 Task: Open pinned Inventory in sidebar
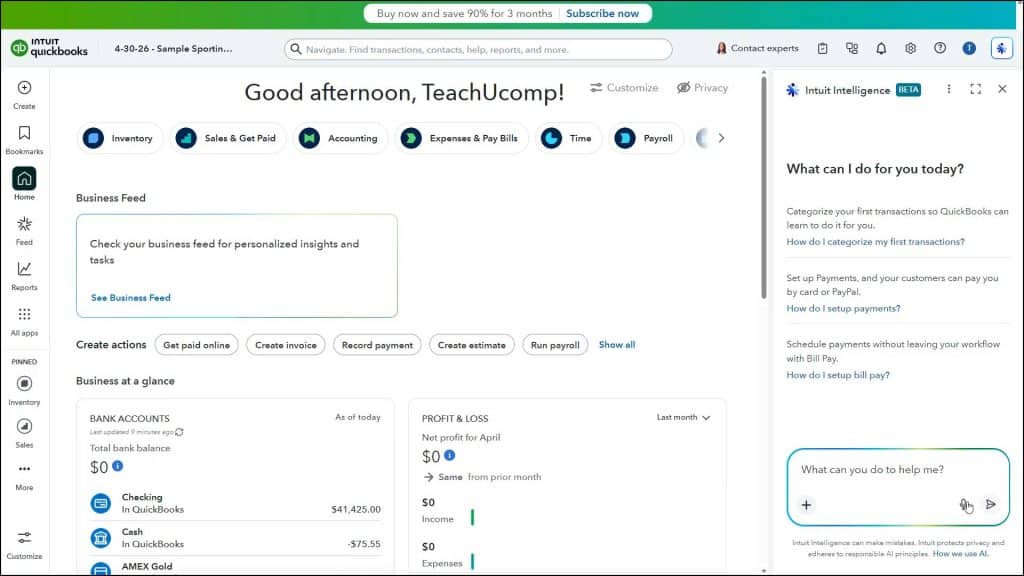[24, 391]
